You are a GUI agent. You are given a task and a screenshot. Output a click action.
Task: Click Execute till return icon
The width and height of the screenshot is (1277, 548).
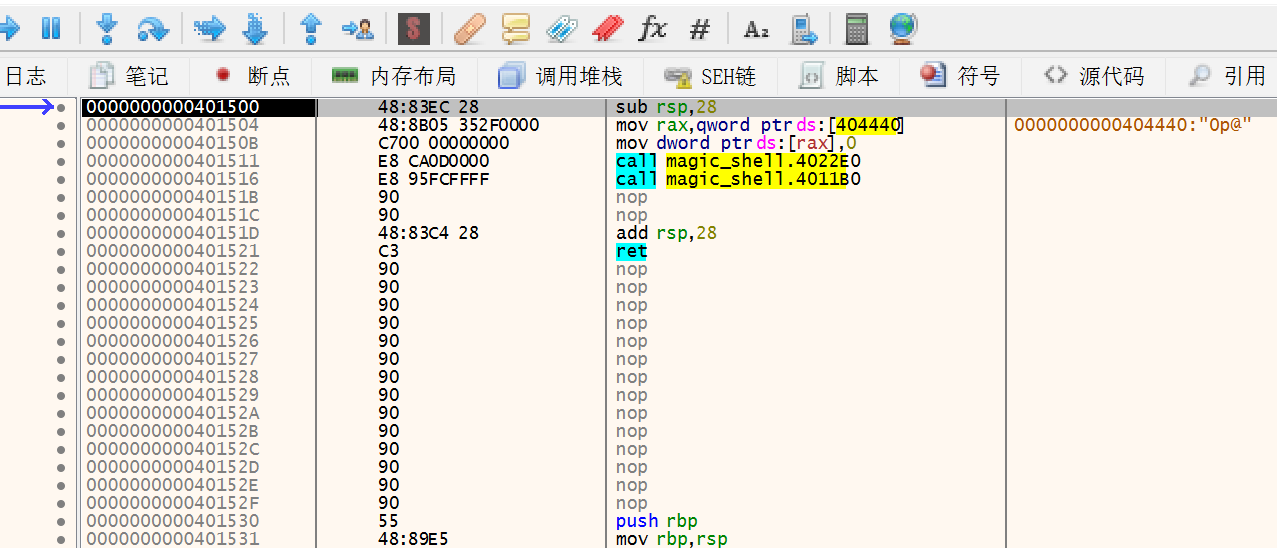(311, 29)
